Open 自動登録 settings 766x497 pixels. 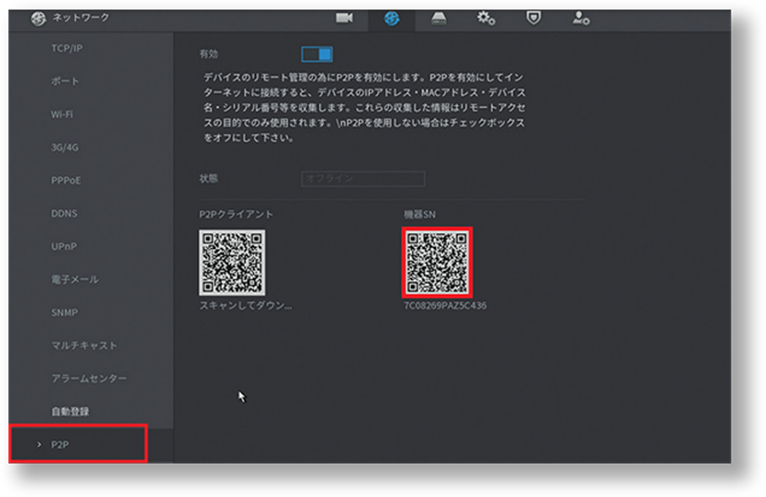70,411
